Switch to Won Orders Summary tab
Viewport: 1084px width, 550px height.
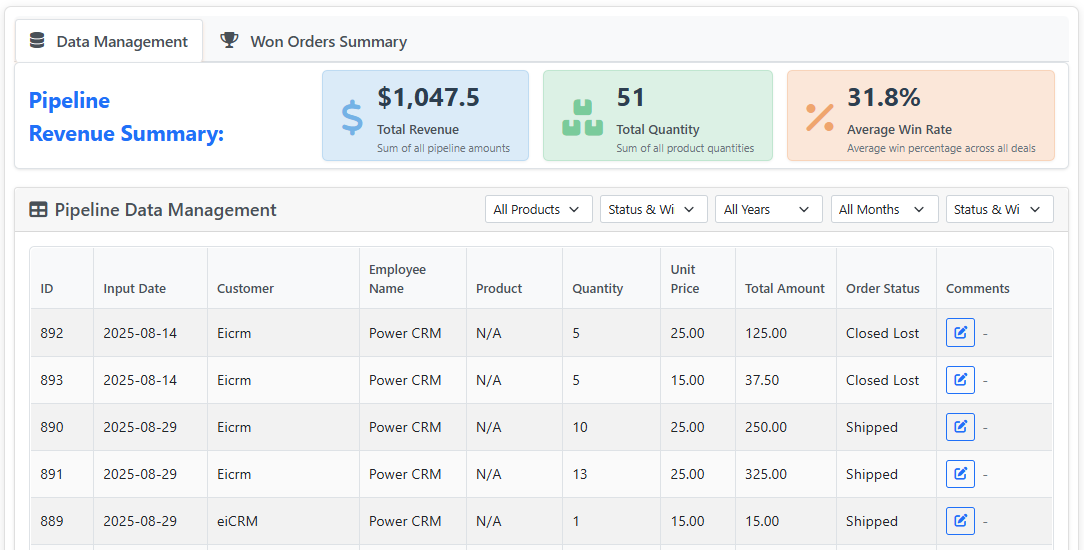[313, 41]
